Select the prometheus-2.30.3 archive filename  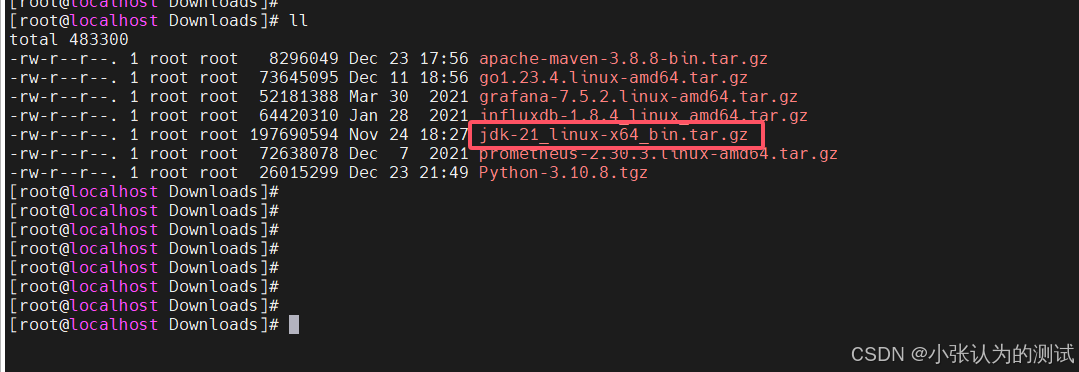tap(658, 153)
